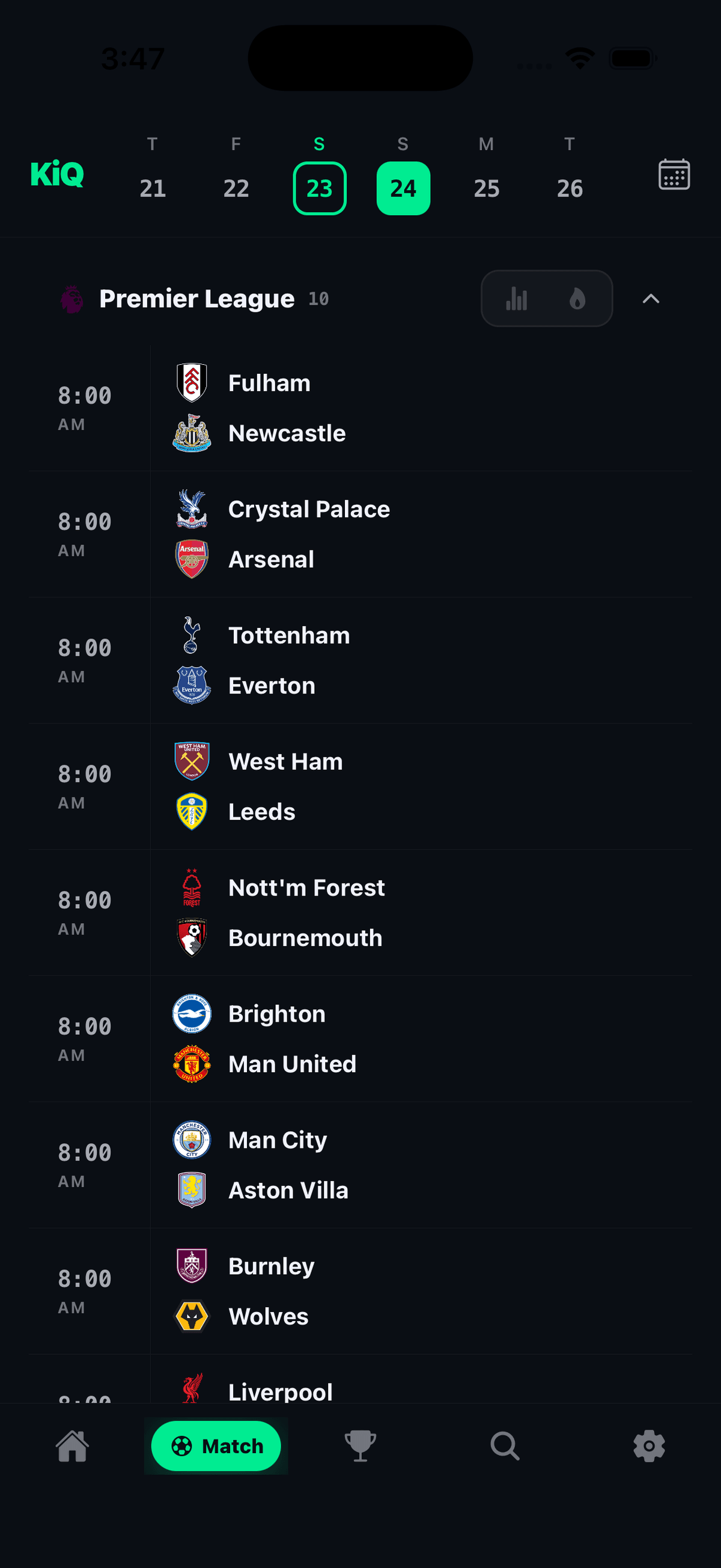Collapse the Premier League section

point(651,299)
